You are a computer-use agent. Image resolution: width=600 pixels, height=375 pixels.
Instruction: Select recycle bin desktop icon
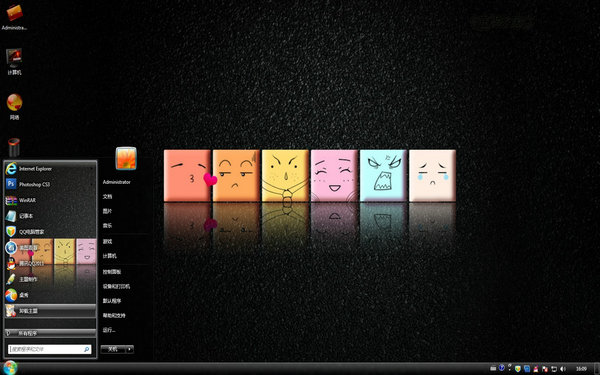tap(14, 148)
